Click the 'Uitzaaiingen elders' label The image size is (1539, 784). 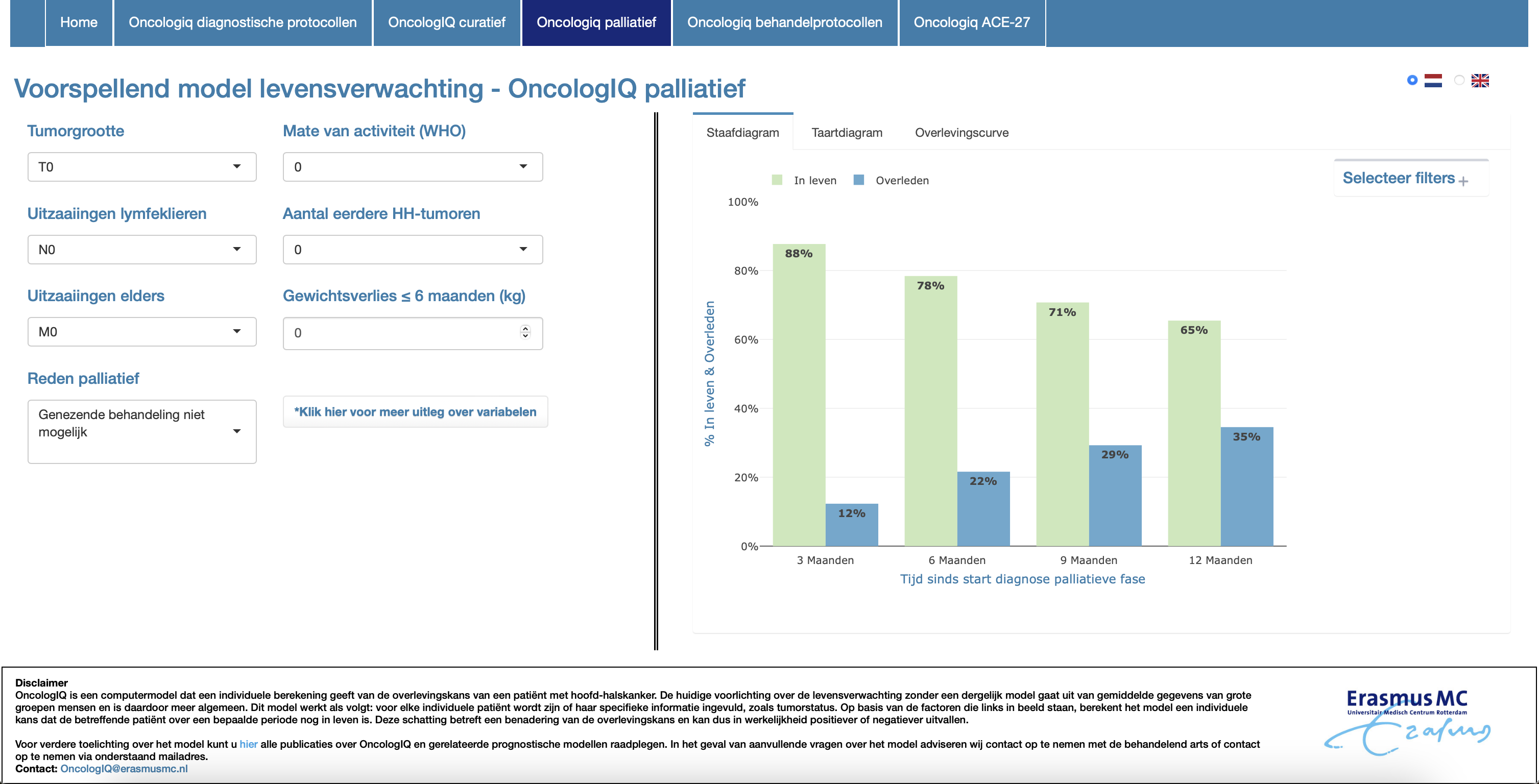(x=95, y=296)
